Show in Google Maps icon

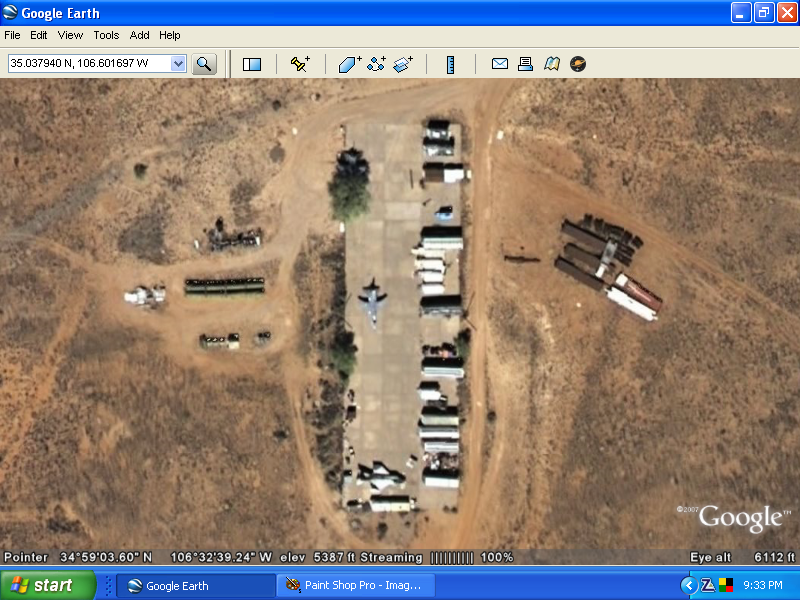552,64
